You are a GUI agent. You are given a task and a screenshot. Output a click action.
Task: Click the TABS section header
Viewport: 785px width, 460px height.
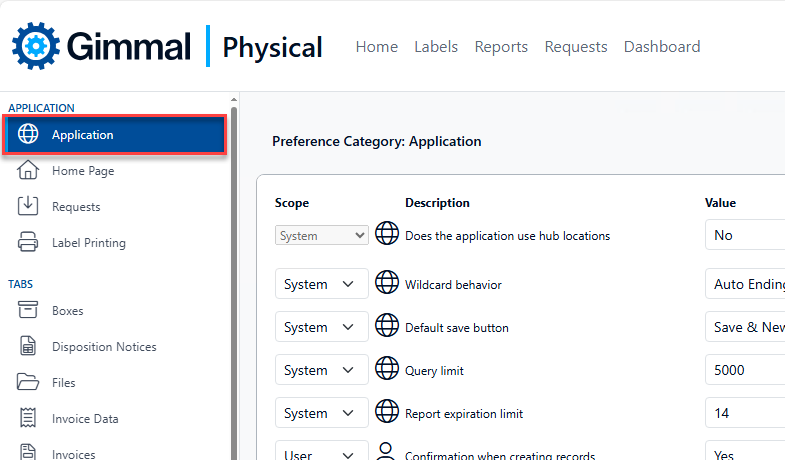[x=21, y=284]
